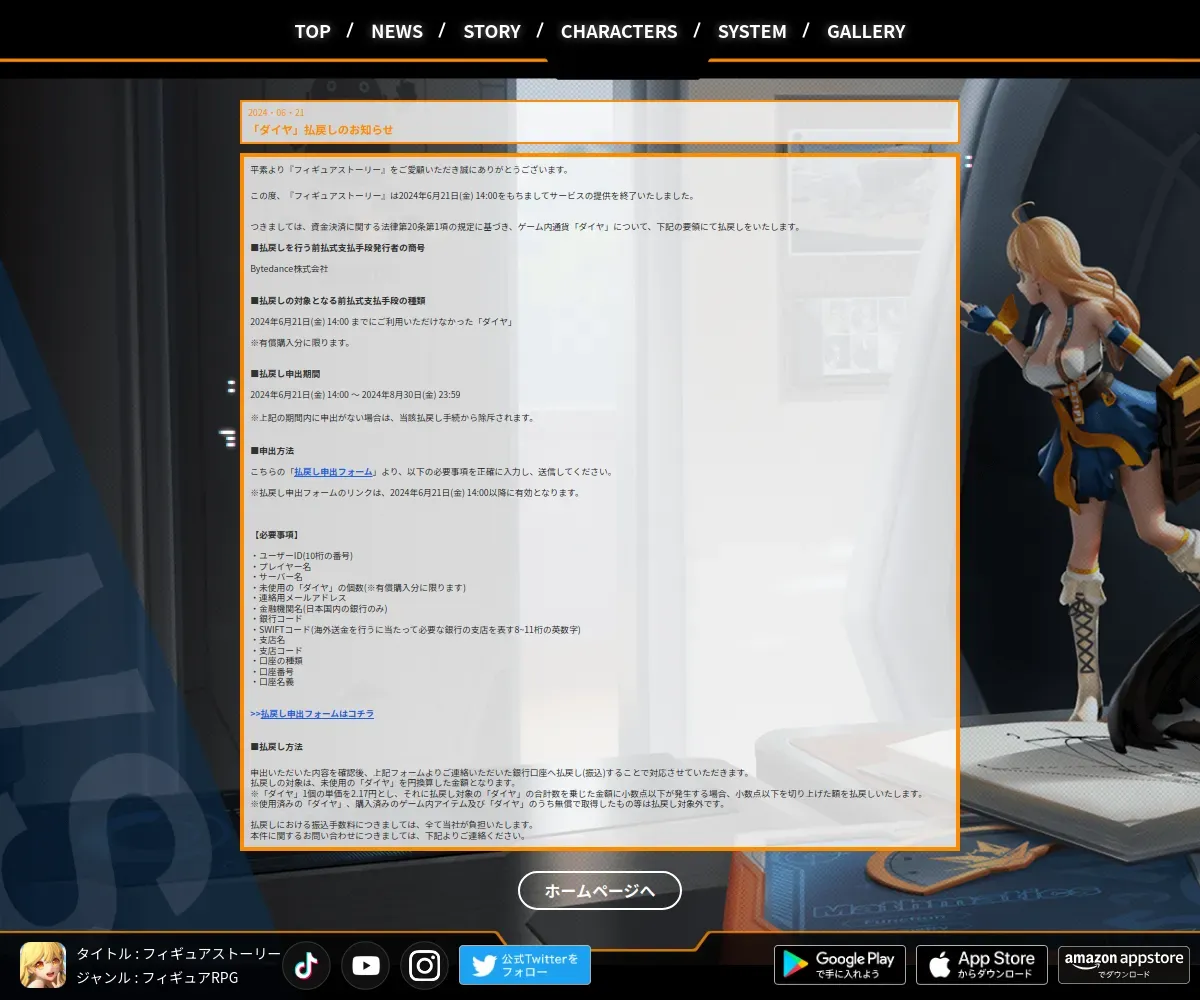Follow the official Twitter account button

pyautogui.click(x=525, y=965)
